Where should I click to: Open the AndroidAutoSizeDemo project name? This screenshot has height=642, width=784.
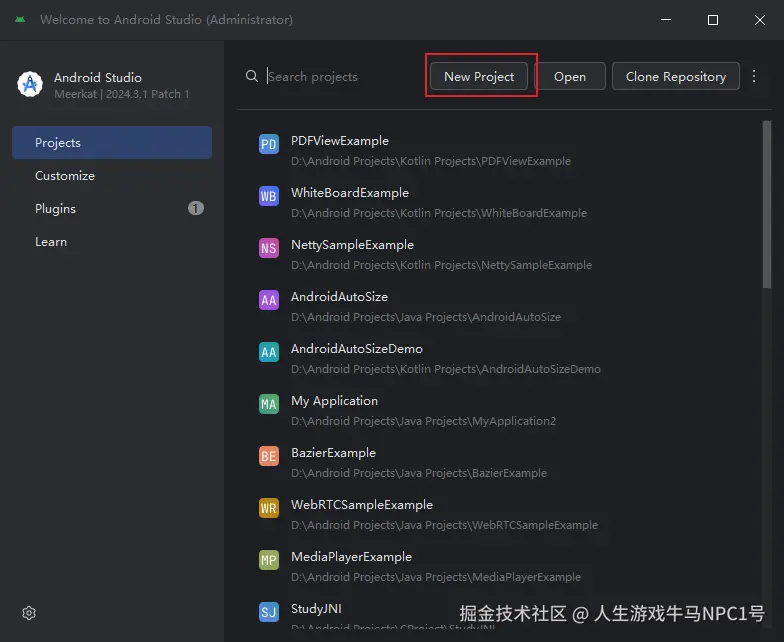[x=356, y=349]
